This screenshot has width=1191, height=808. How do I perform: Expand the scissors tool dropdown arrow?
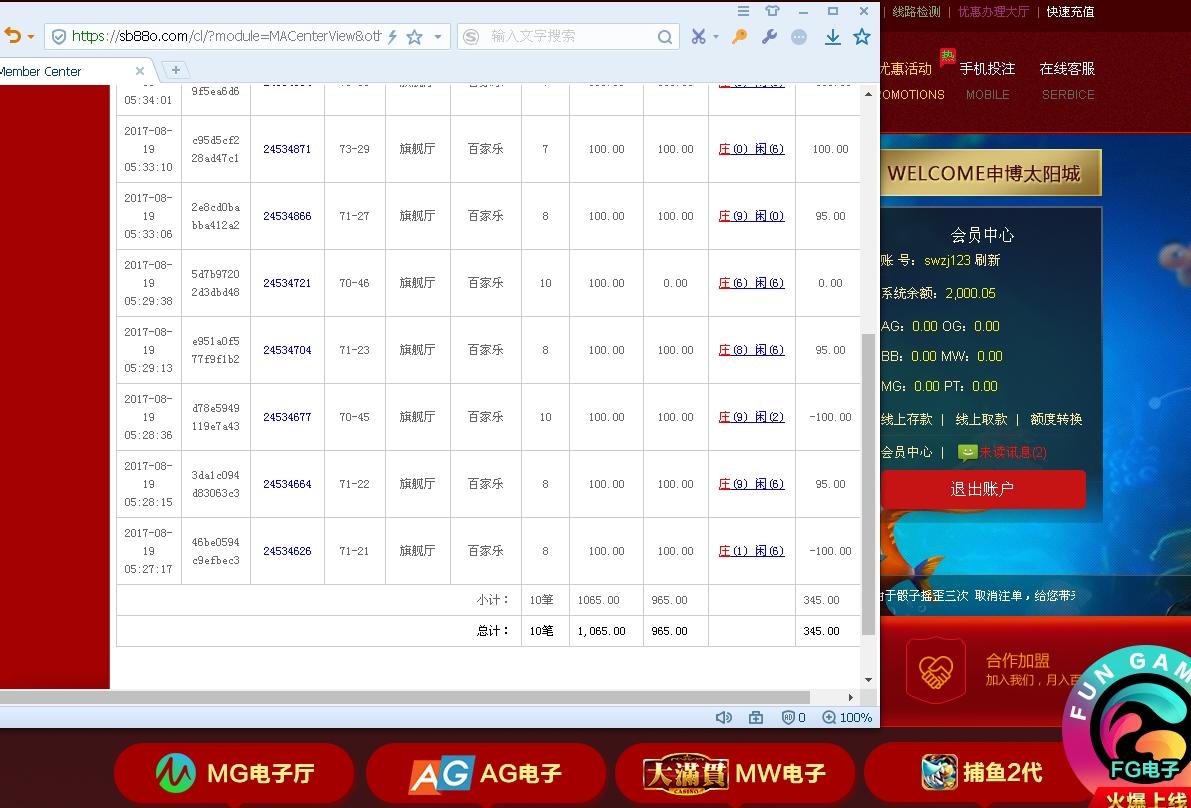click(714, 36)
